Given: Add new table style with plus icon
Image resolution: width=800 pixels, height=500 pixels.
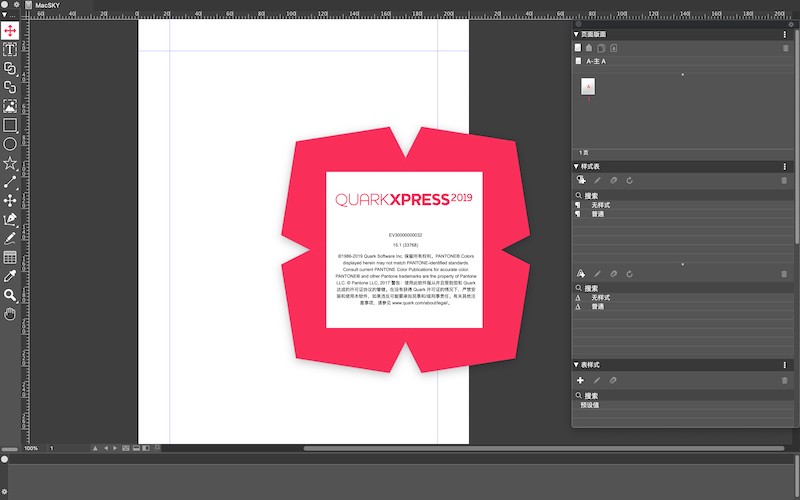Looking at the screenshot, I should 580,380.
